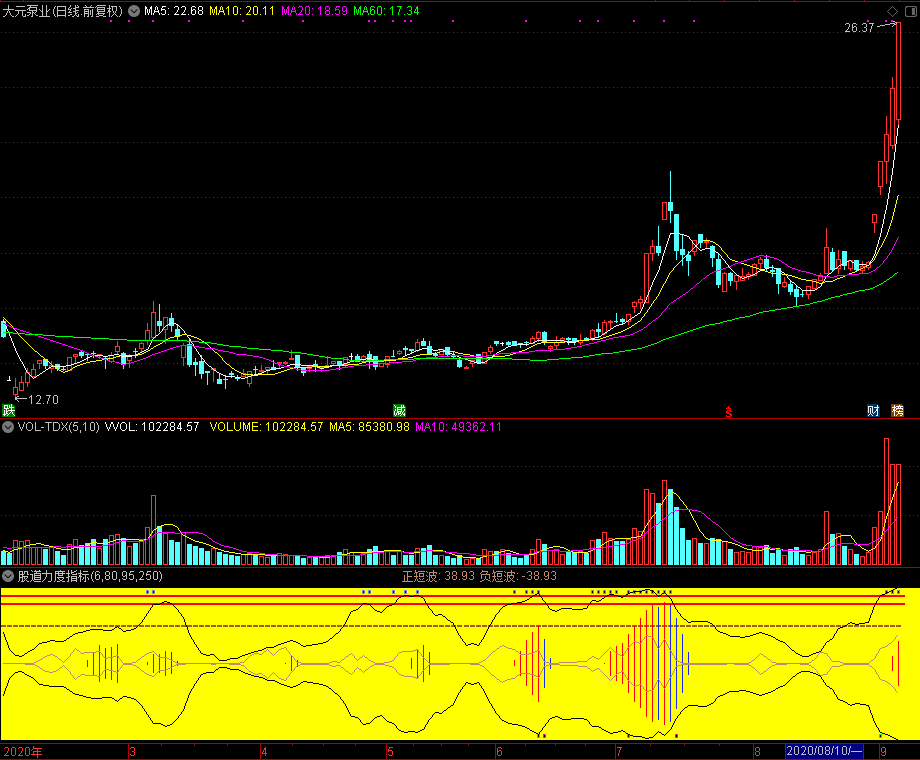Click month 9 on the time axis
The height and width of the screenshot is (760, 920).
click(x=884, y=752)
